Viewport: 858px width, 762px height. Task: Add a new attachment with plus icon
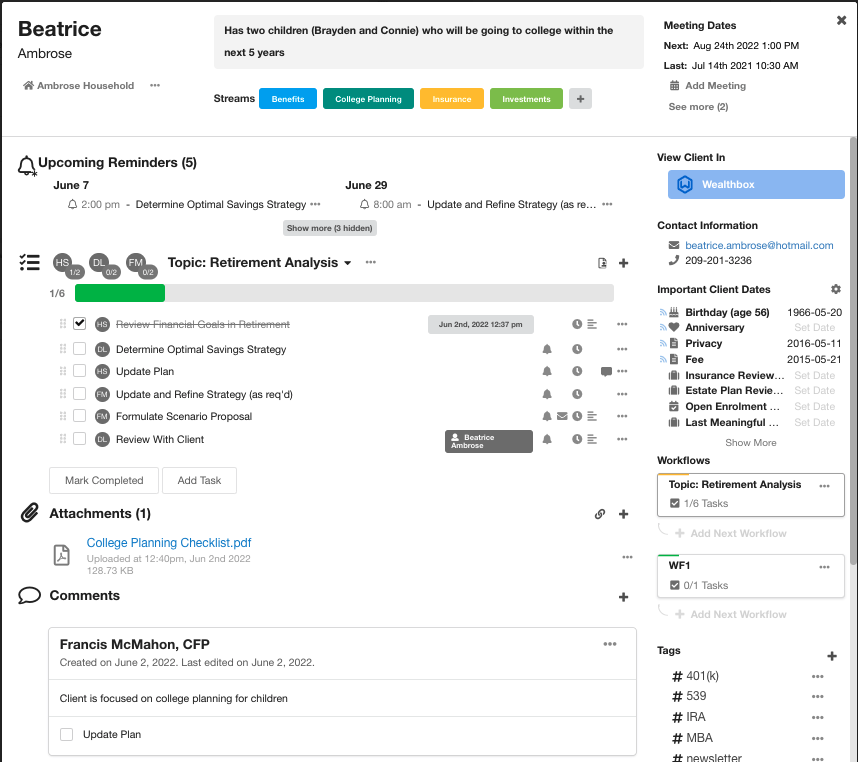(x=624, y=514)
